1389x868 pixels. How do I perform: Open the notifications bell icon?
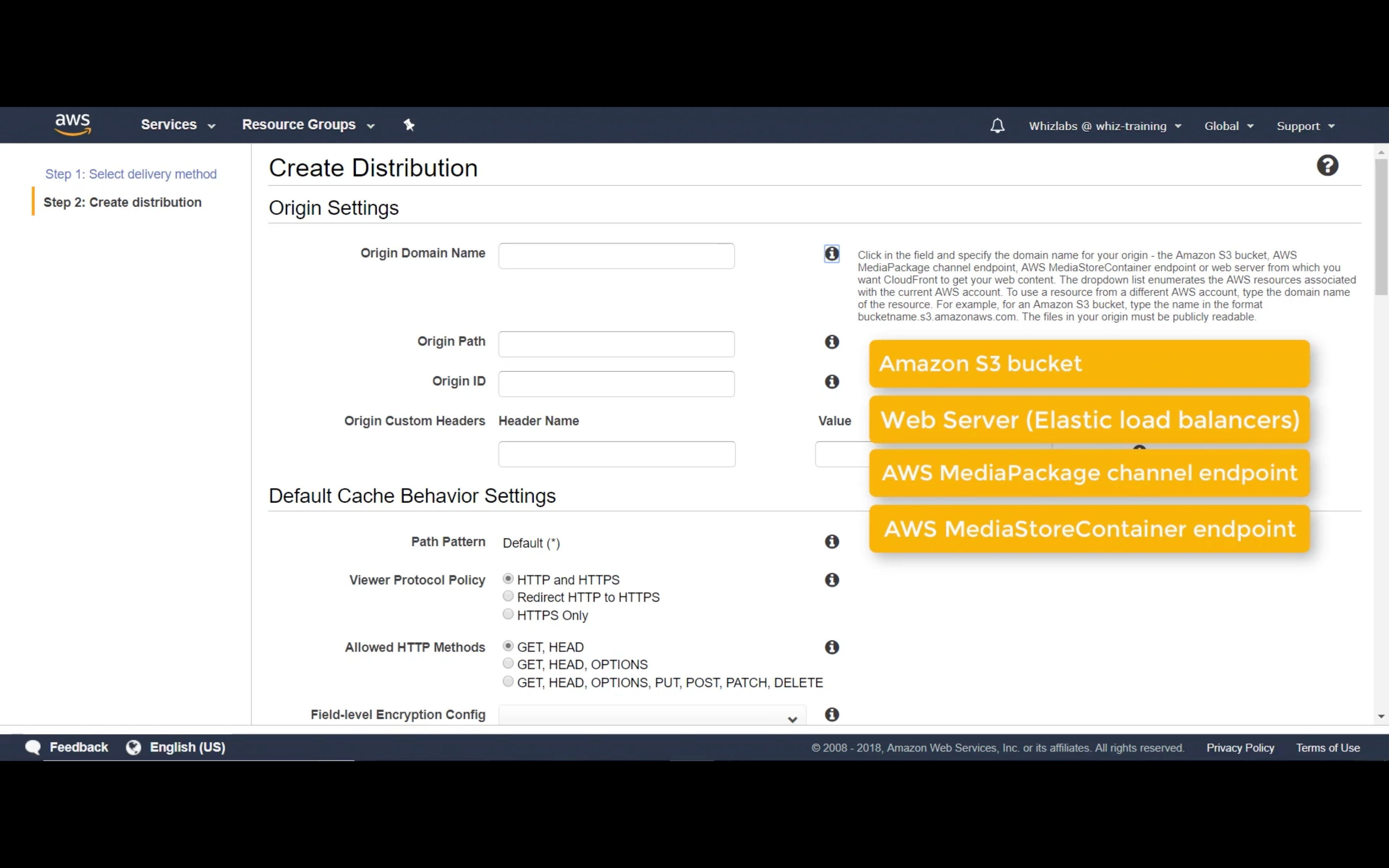(x=998, y=126)
